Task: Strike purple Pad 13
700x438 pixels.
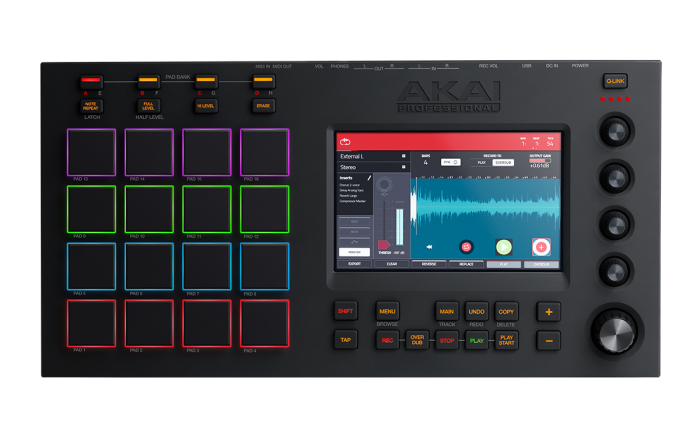Action: pyautogui.click(x=92, y=152)
